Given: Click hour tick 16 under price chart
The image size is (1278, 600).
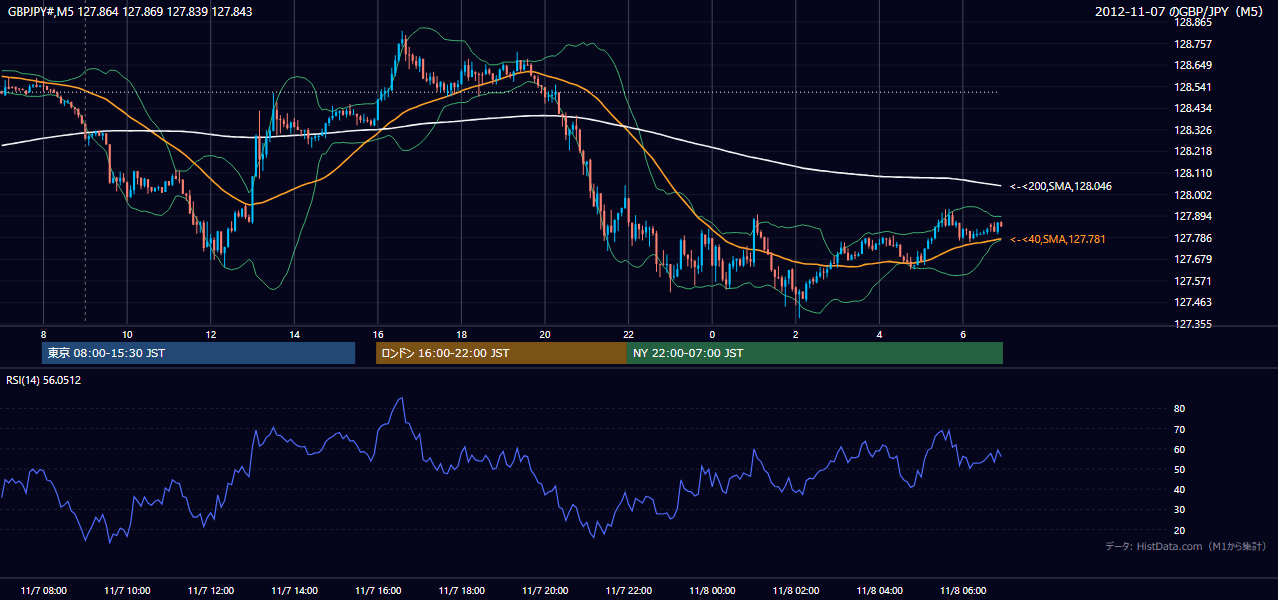Looking at the screenshot, I should click(377, 334).
